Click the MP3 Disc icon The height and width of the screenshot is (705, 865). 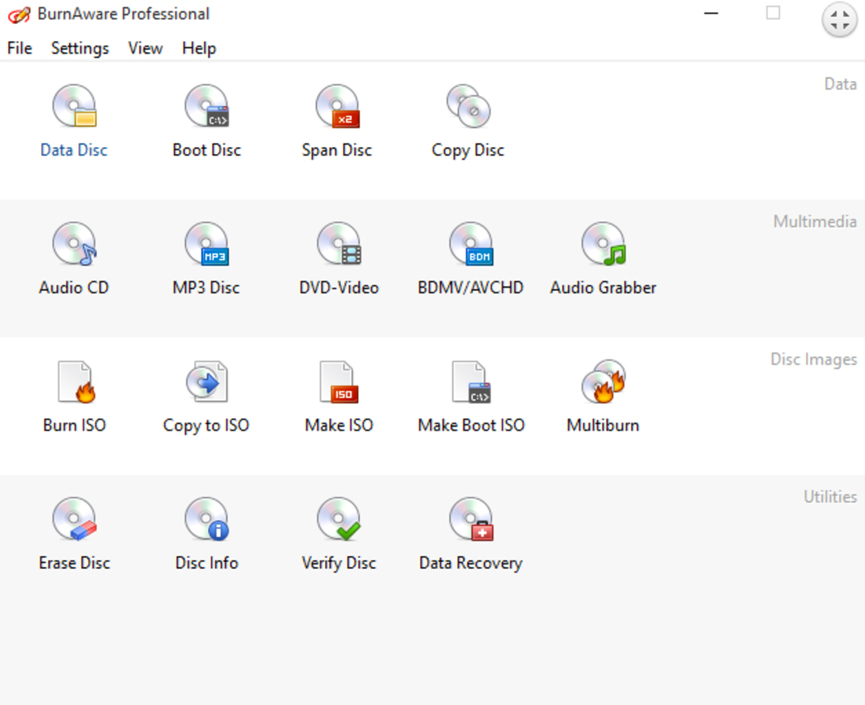pos(207,245)
